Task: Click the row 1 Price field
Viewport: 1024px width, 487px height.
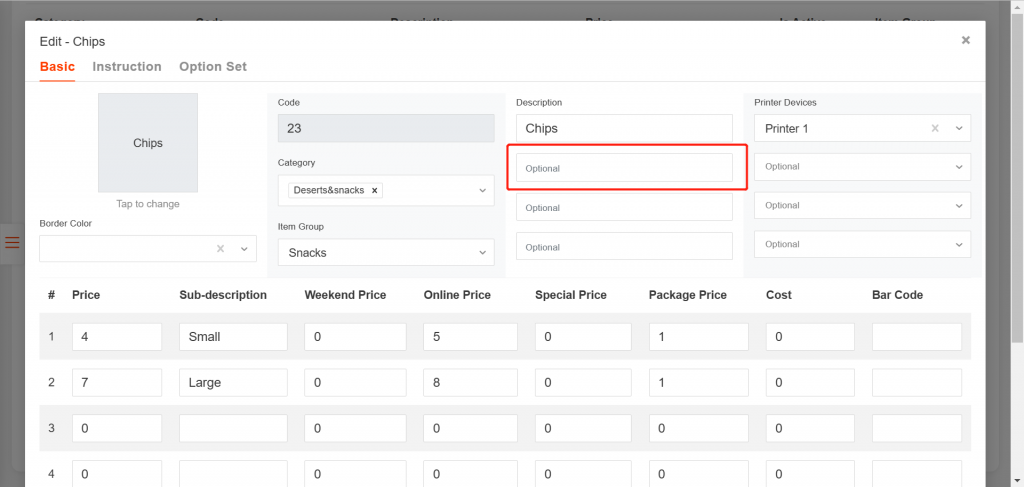Action: point(117,337)
